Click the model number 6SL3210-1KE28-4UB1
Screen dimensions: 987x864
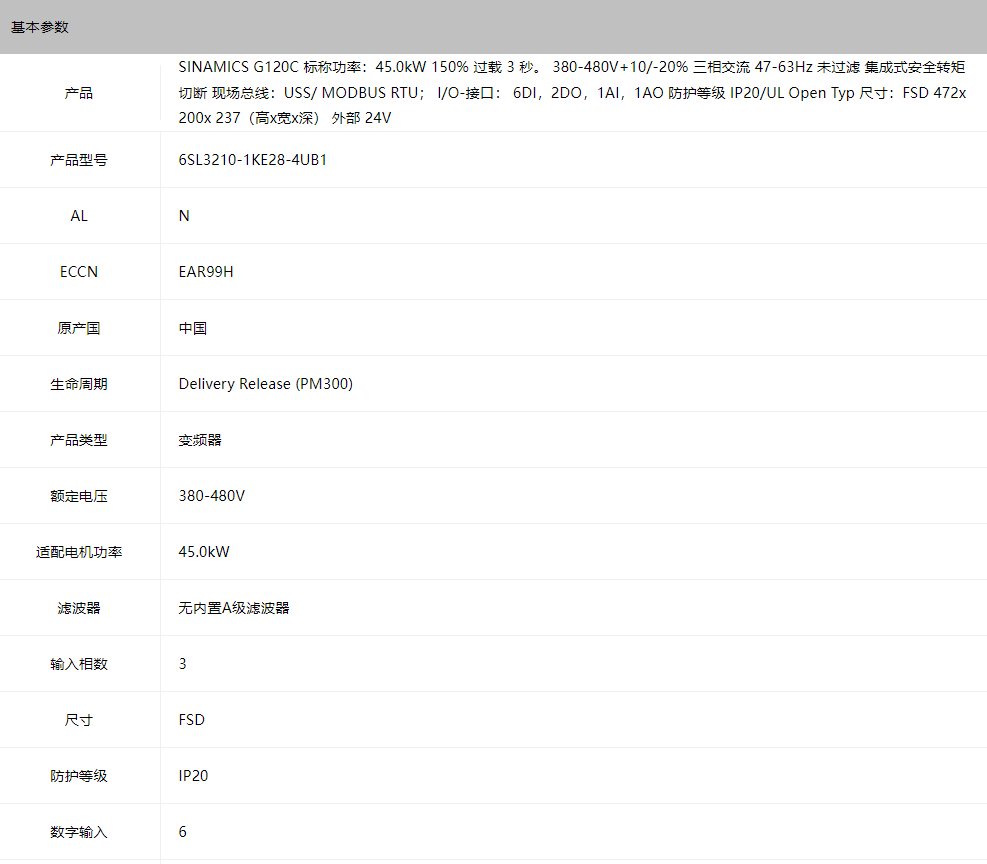pyautogui.click(x=252, y=160)
